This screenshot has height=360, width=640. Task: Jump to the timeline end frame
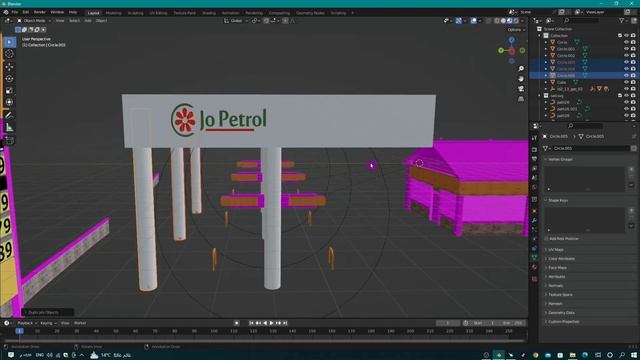(x=285, y=323)
